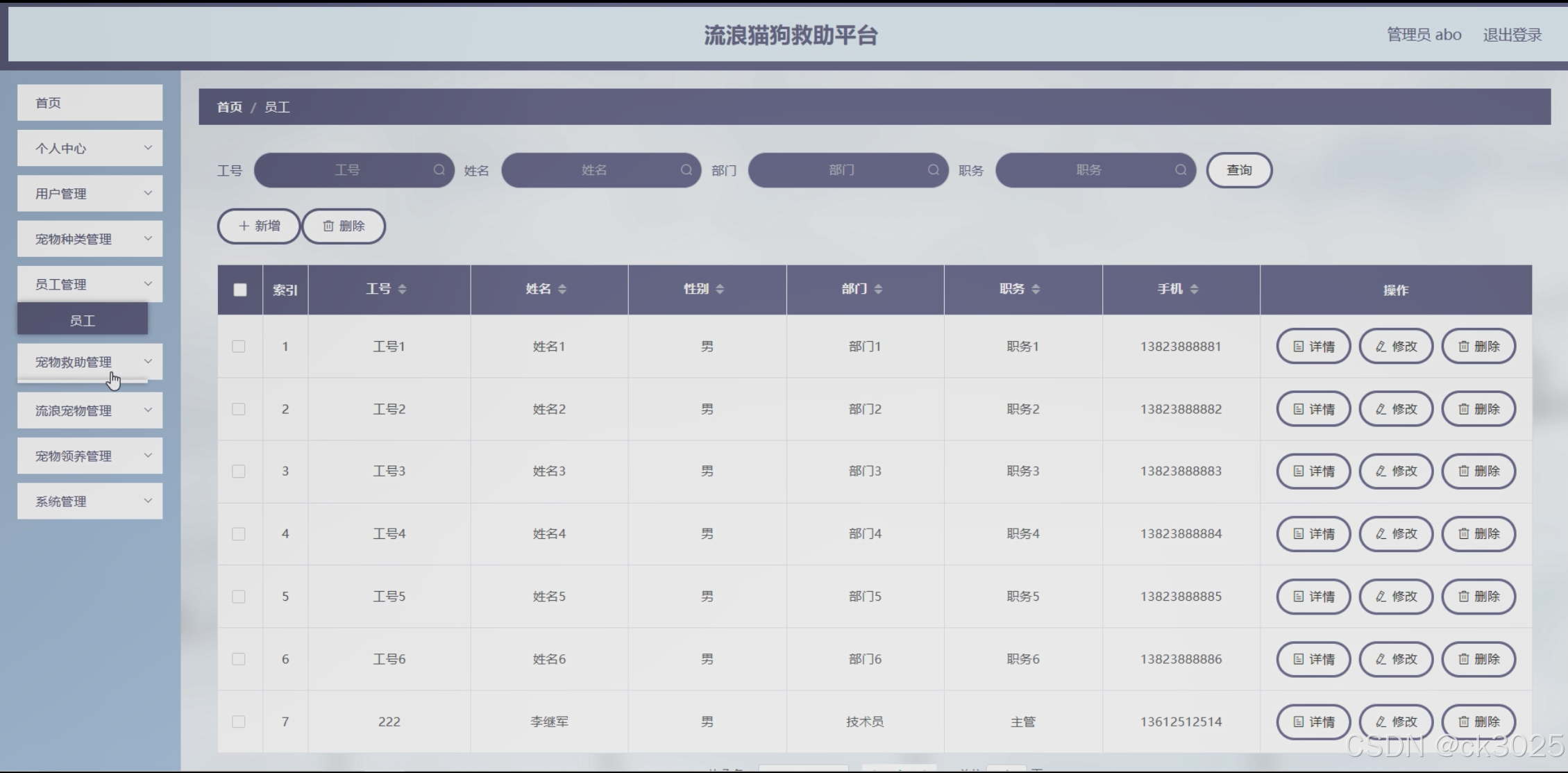
Task: Toggle select-all checkbox in table header
Action: (x=240, y=290)
